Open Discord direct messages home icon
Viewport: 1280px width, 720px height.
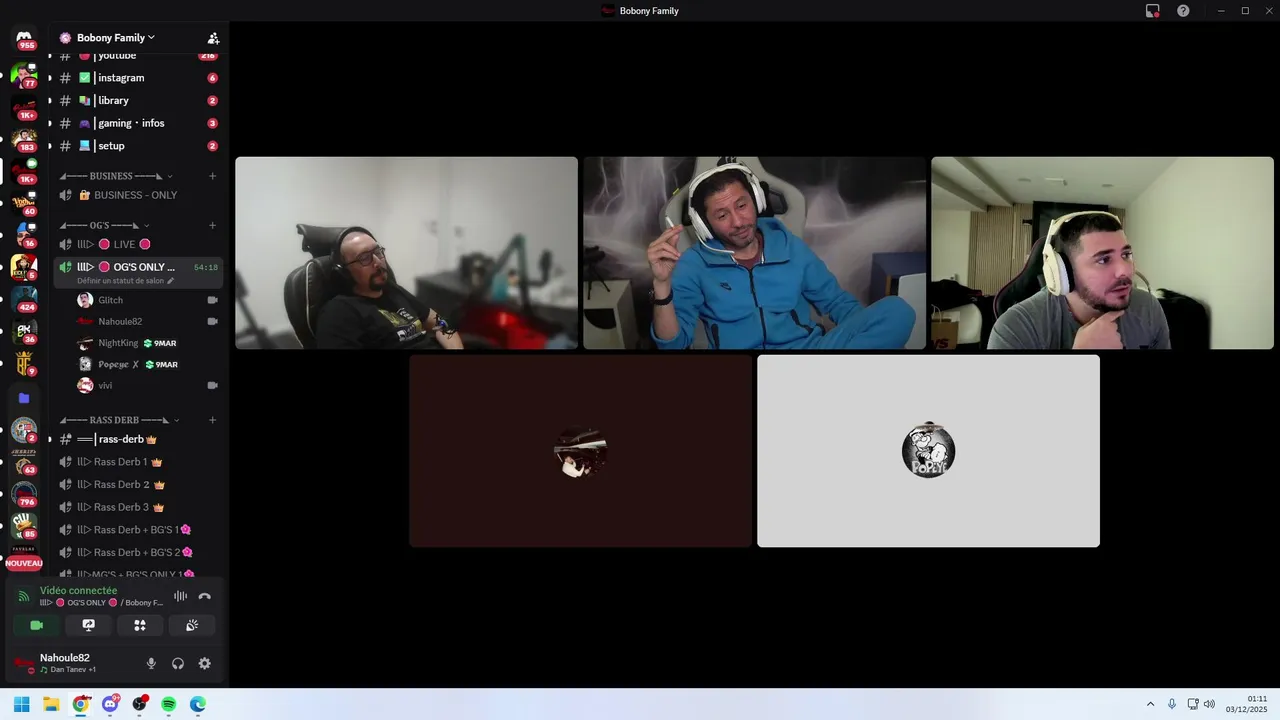pos(24,38)
